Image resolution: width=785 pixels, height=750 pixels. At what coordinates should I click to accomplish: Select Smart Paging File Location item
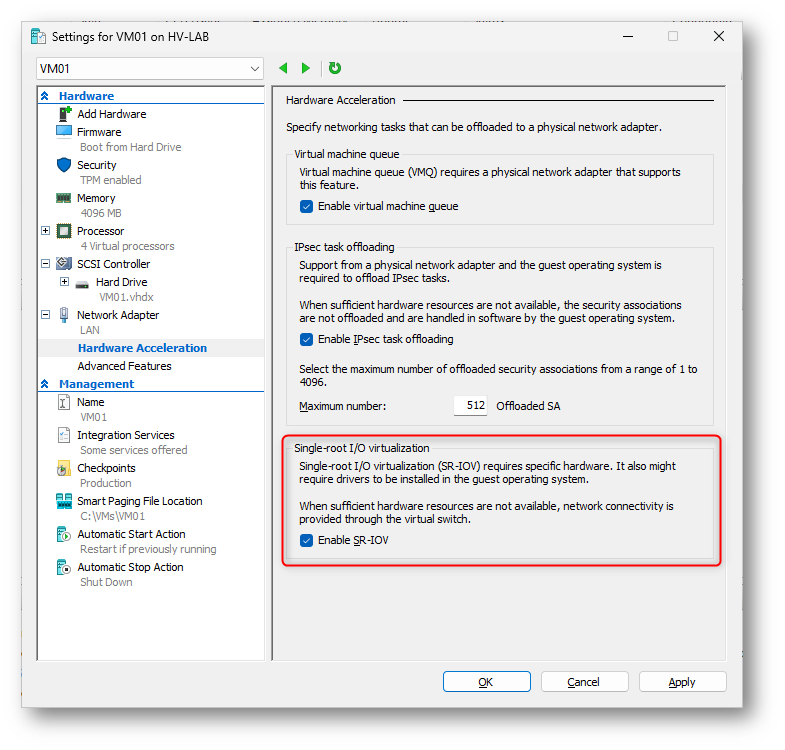pyautogui.click(x=140, y=501)
